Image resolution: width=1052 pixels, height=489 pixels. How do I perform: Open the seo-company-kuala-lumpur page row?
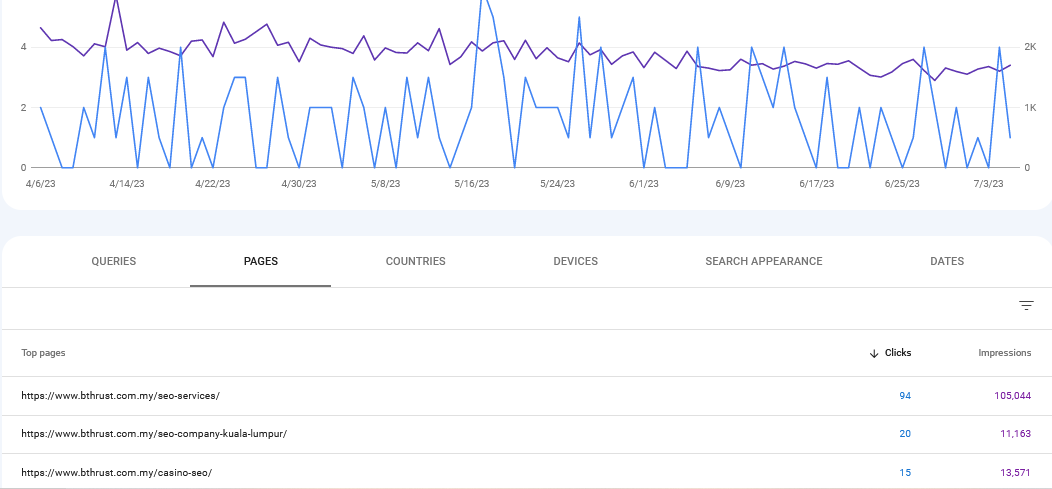click(x=526, y=434)
